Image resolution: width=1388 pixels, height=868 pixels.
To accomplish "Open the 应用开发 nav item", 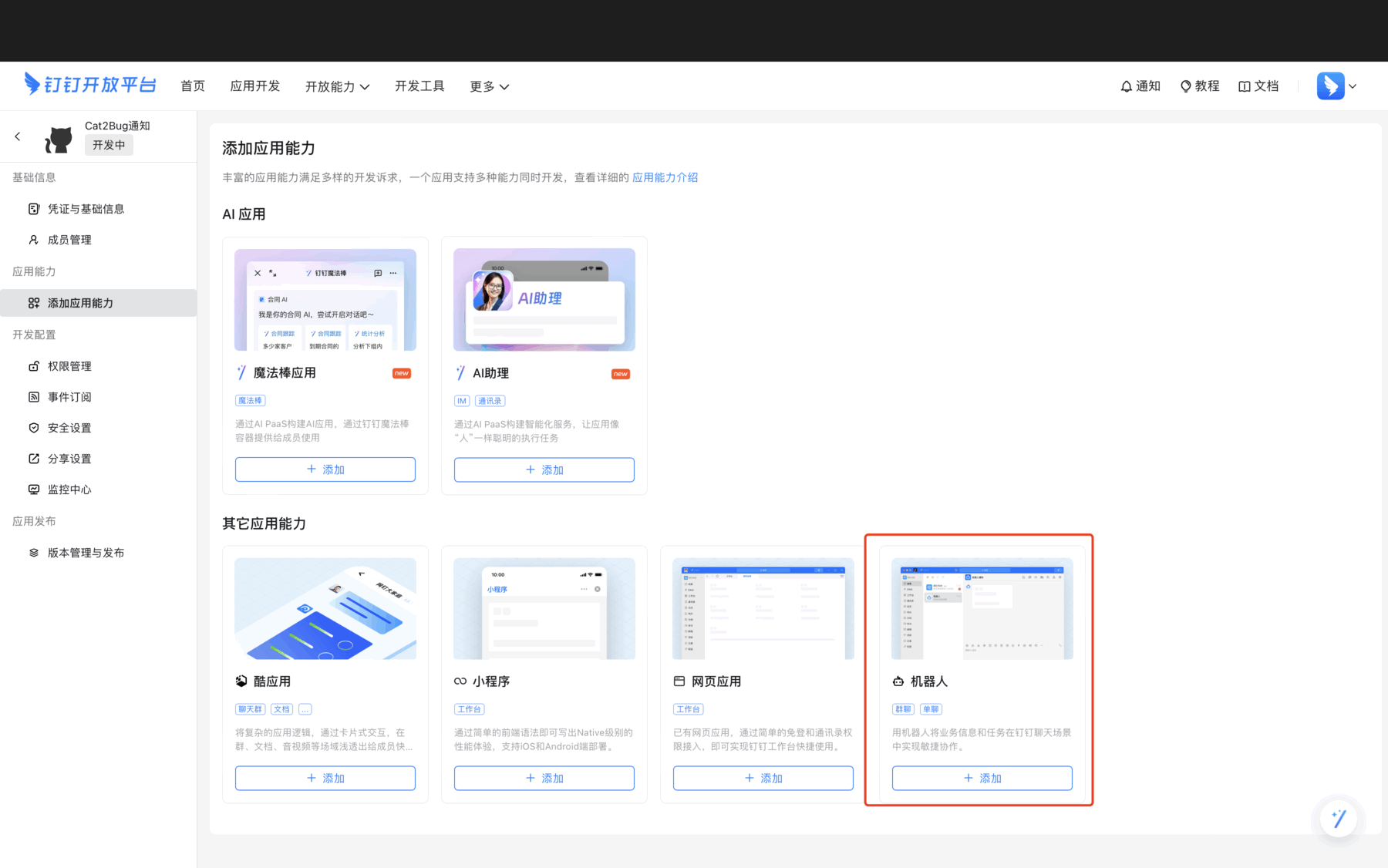I will point(255,86).
